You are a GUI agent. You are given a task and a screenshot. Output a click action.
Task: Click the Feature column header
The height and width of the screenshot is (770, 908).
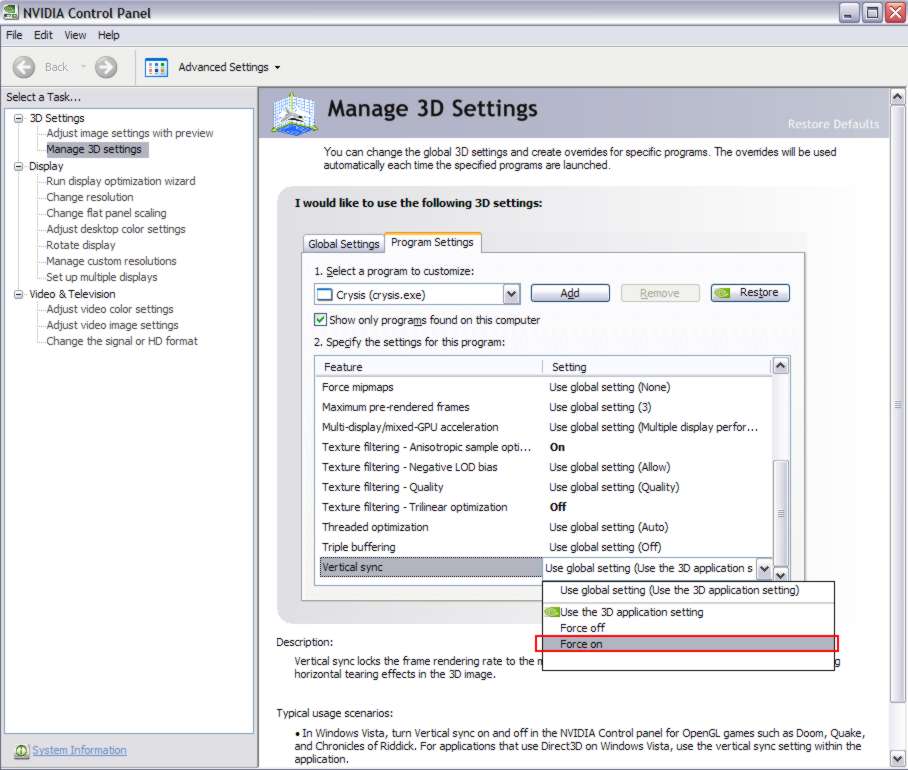[429, 367]
